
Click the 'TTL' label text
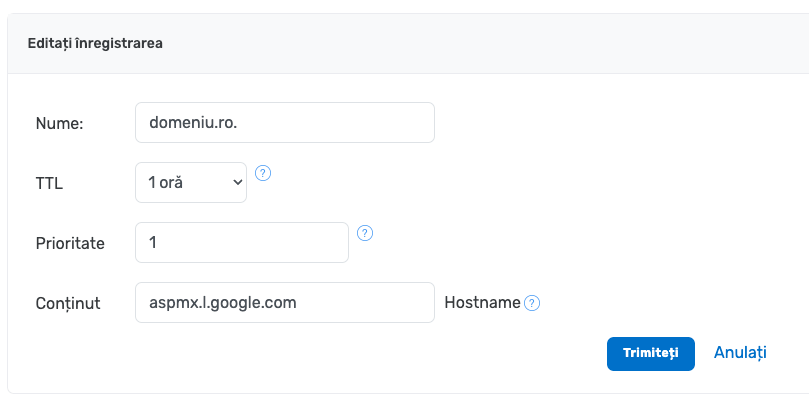pos(49,183)
